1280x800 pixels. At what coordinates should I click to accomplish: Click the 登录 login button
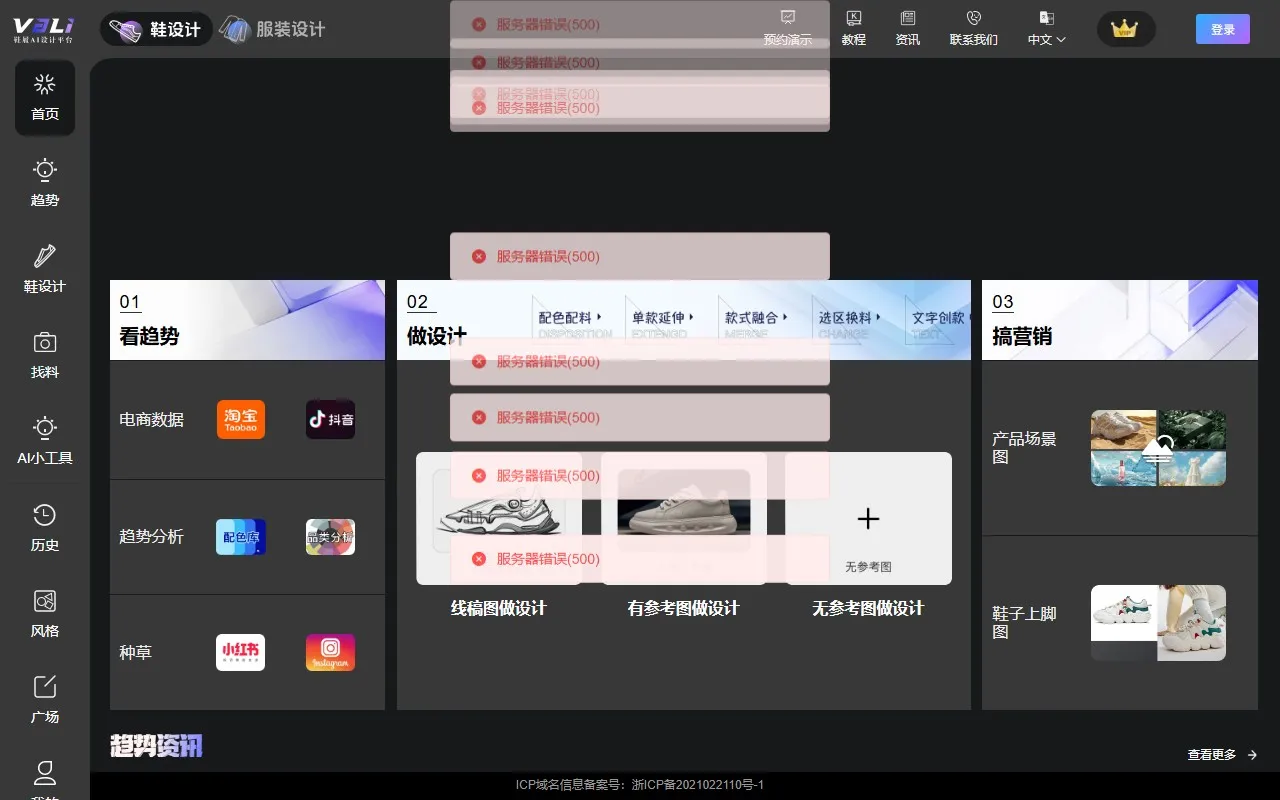pyautogui.click(x=1222, y=29)
